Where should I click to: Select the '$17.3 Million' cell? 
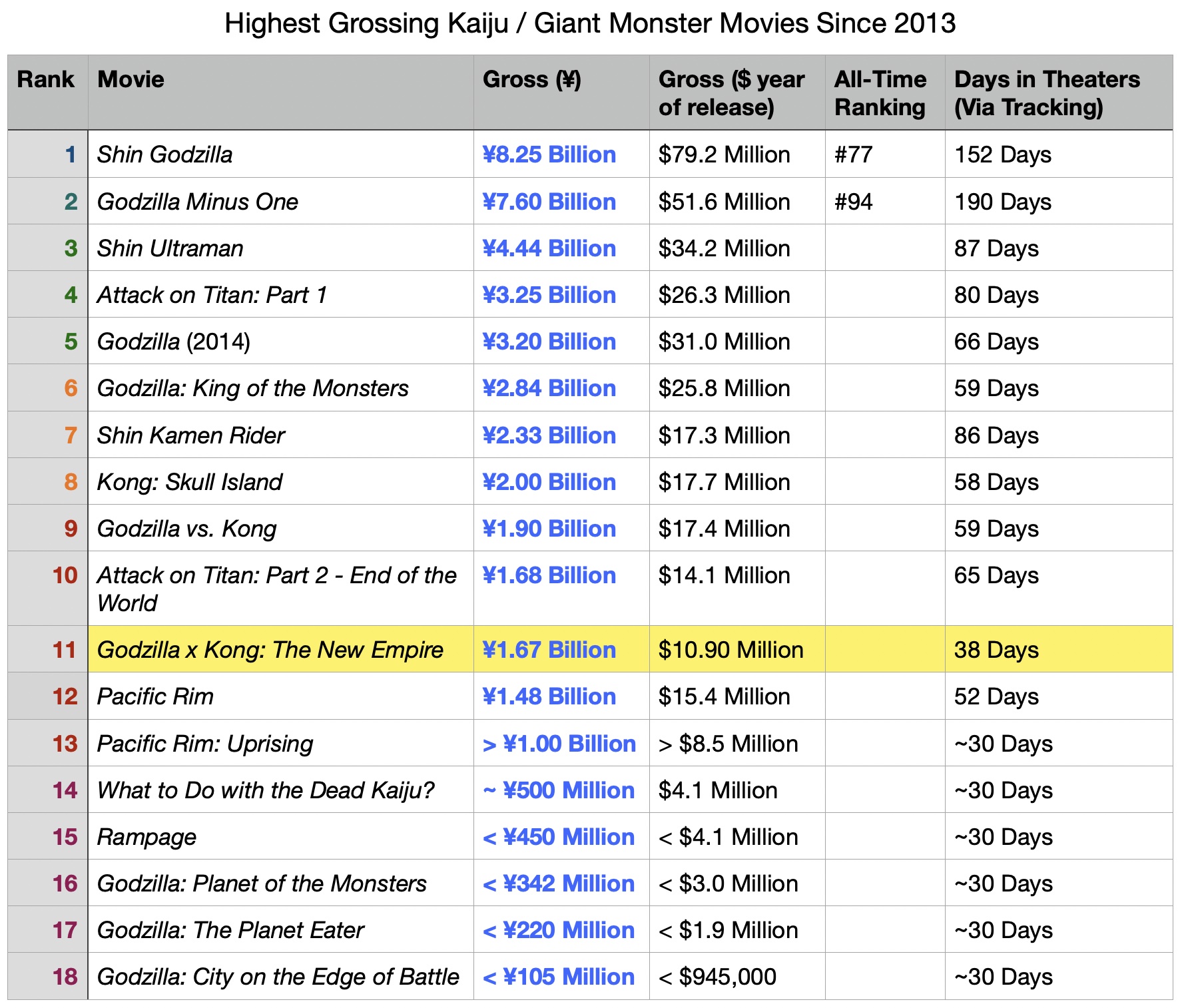737,434
